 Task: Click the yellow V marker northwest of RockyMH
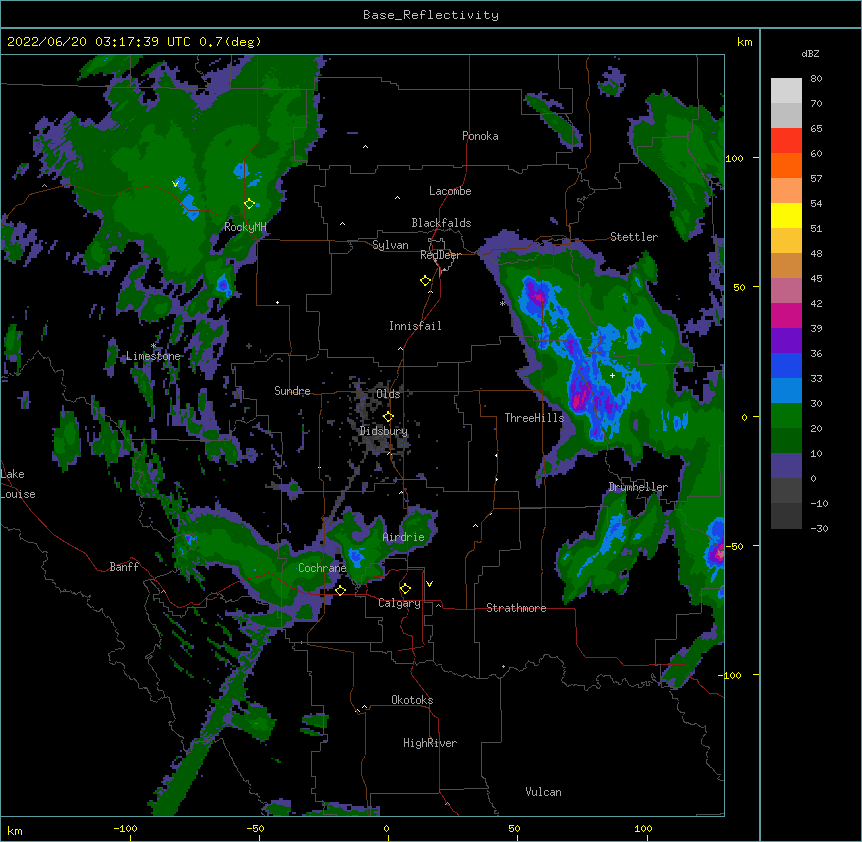click(x=176, y=183)
